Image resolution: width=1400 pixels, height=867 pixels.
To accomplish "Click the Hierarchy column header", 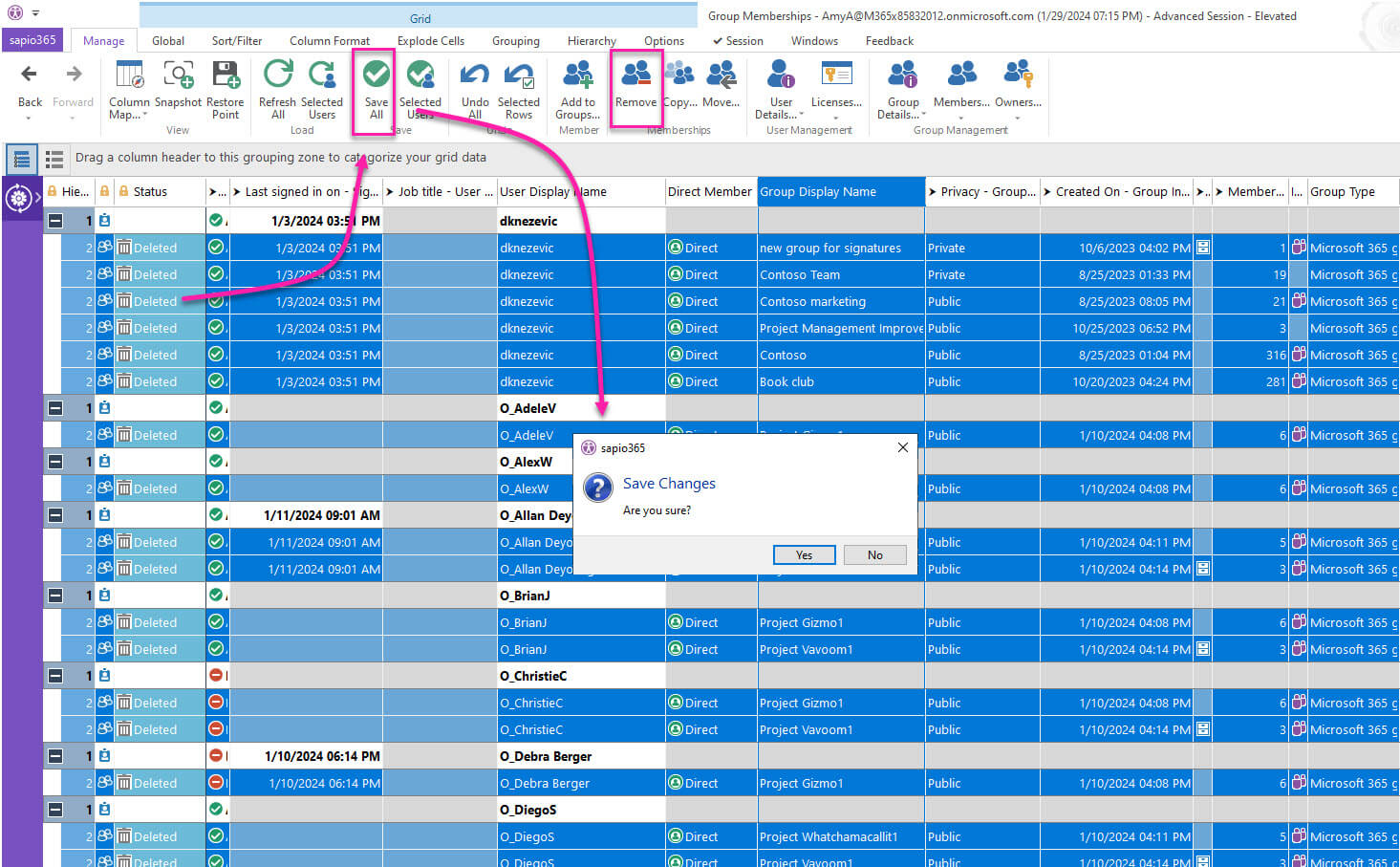I will pos(69,192).
